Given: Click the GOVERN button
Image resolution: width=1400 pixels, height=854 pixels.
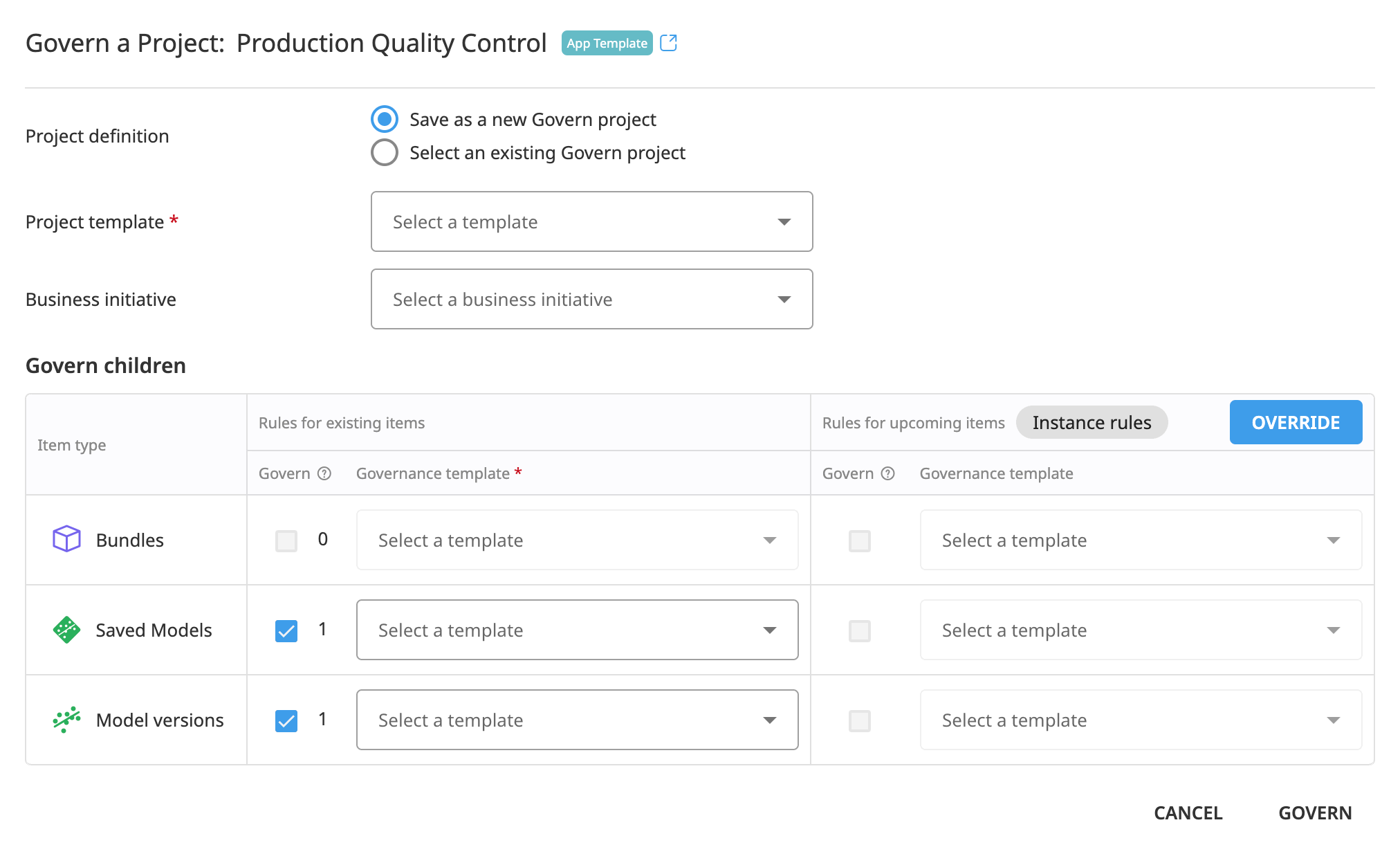Looking at the screenshot, I should [1315, 812].
